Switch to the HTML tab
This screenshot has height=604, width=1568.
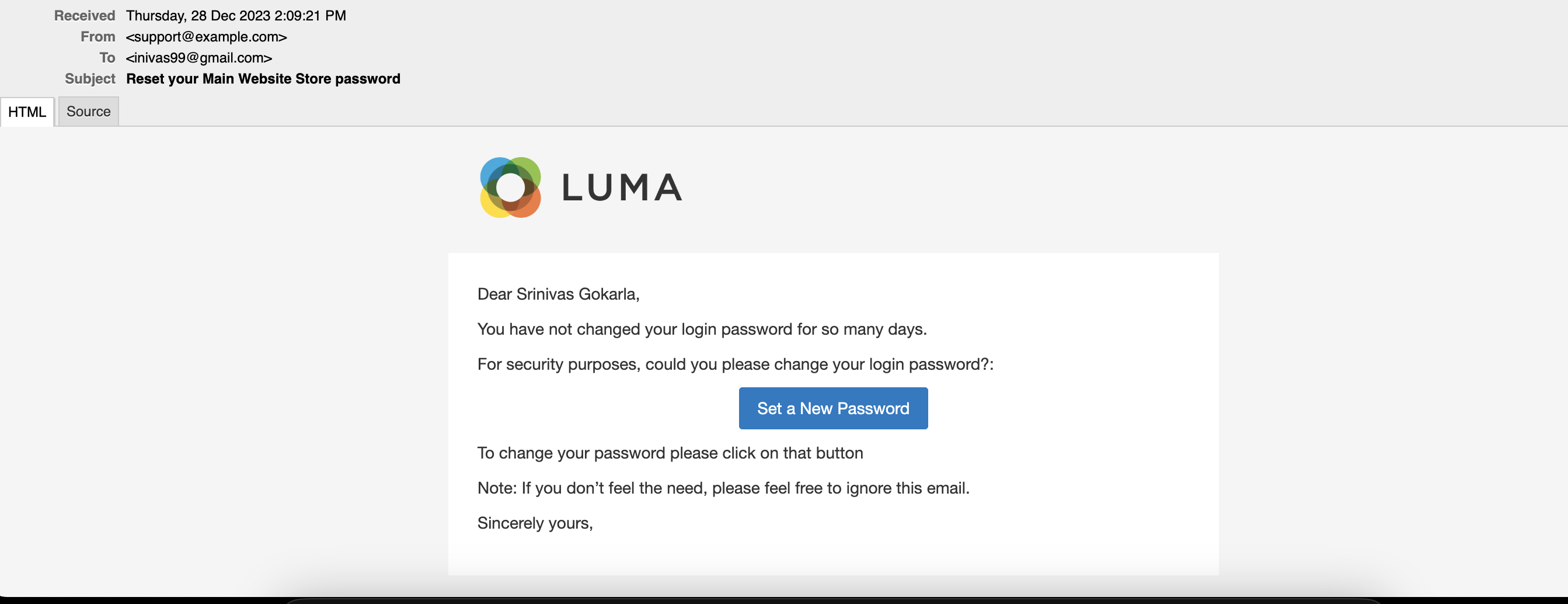point(27,112)
